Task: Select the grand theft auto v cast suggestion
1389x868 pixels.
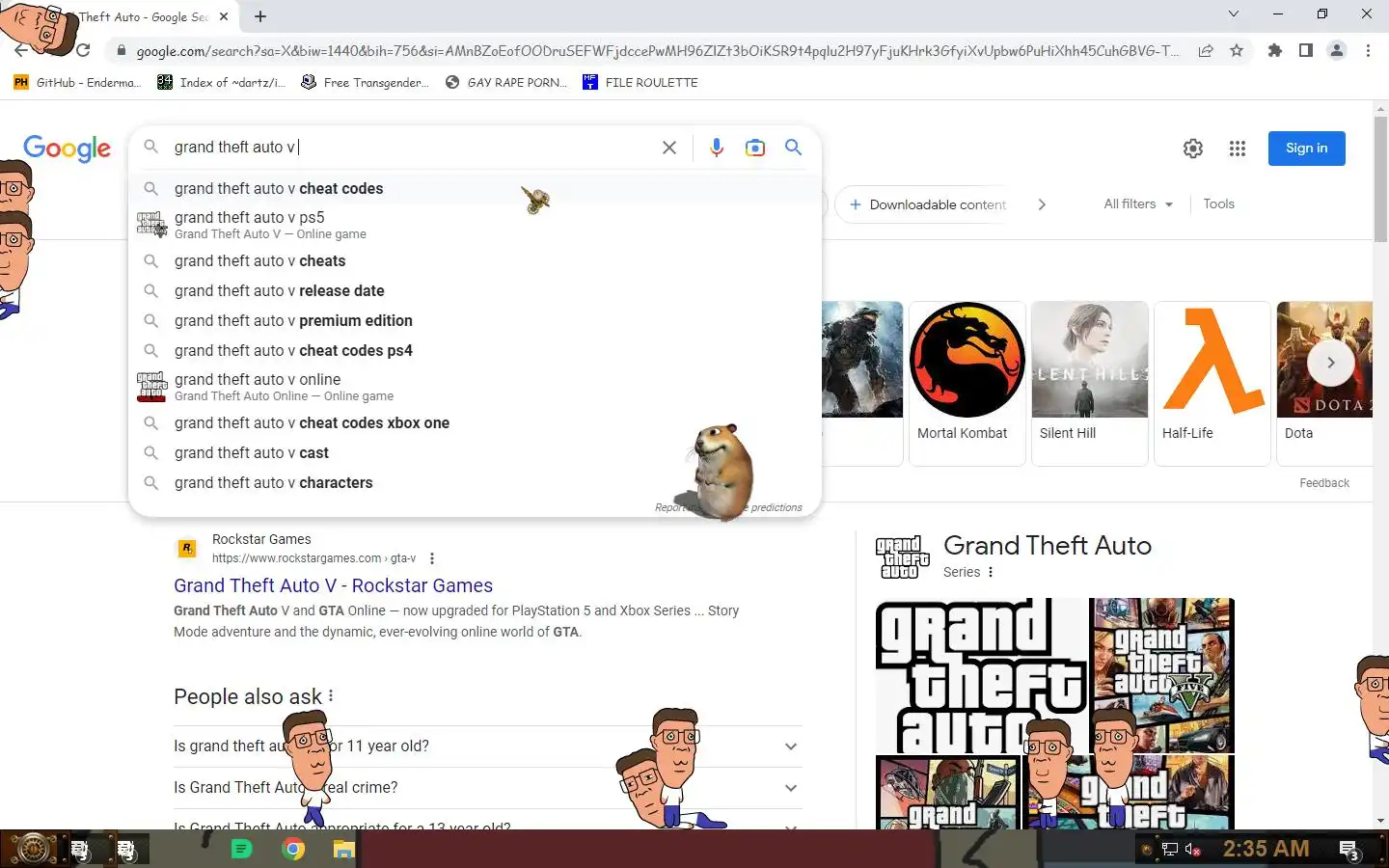Action: click(475, 452)
